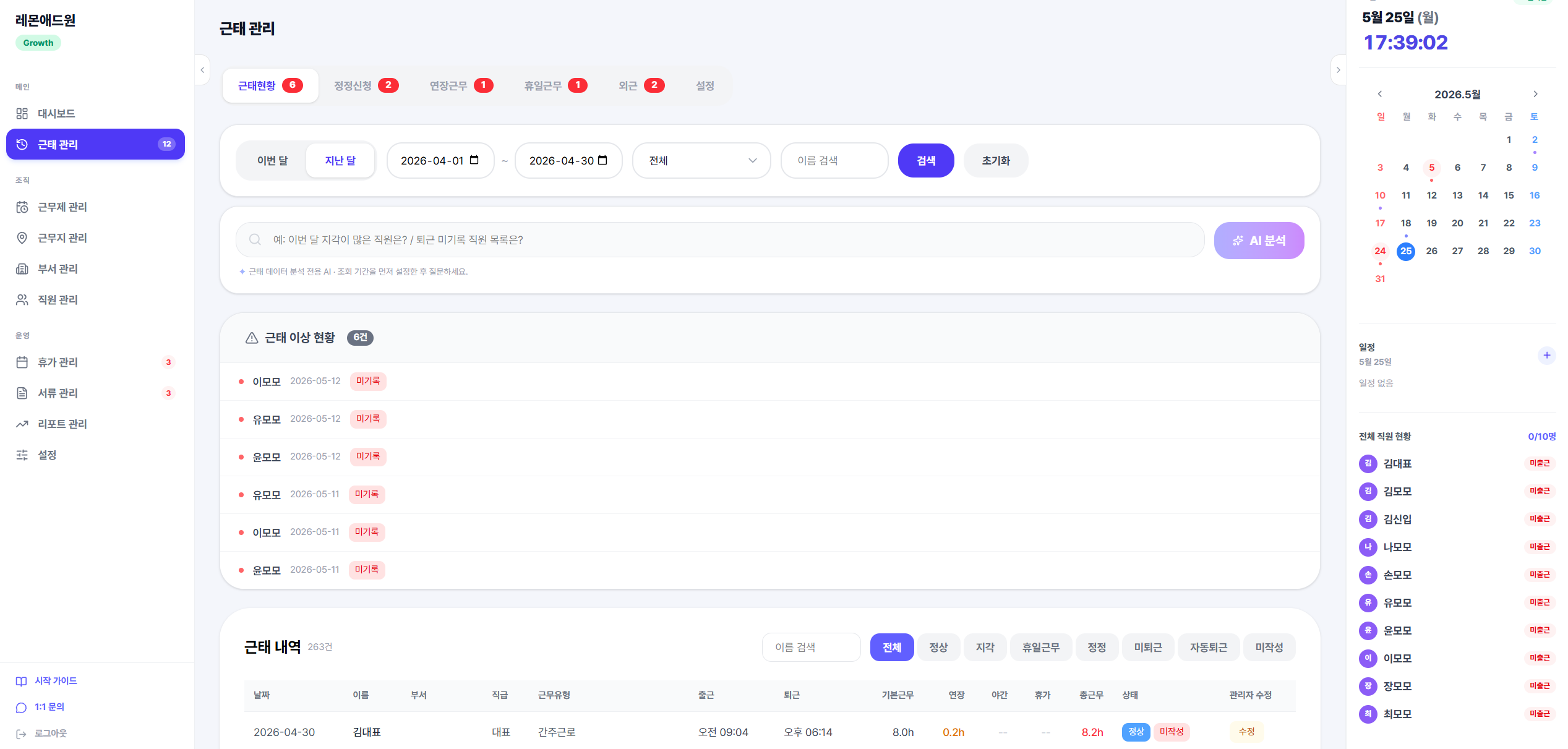1568x749 pixels.
Task: Expand the 전체 department dropdown
Action: pos(701,161)
